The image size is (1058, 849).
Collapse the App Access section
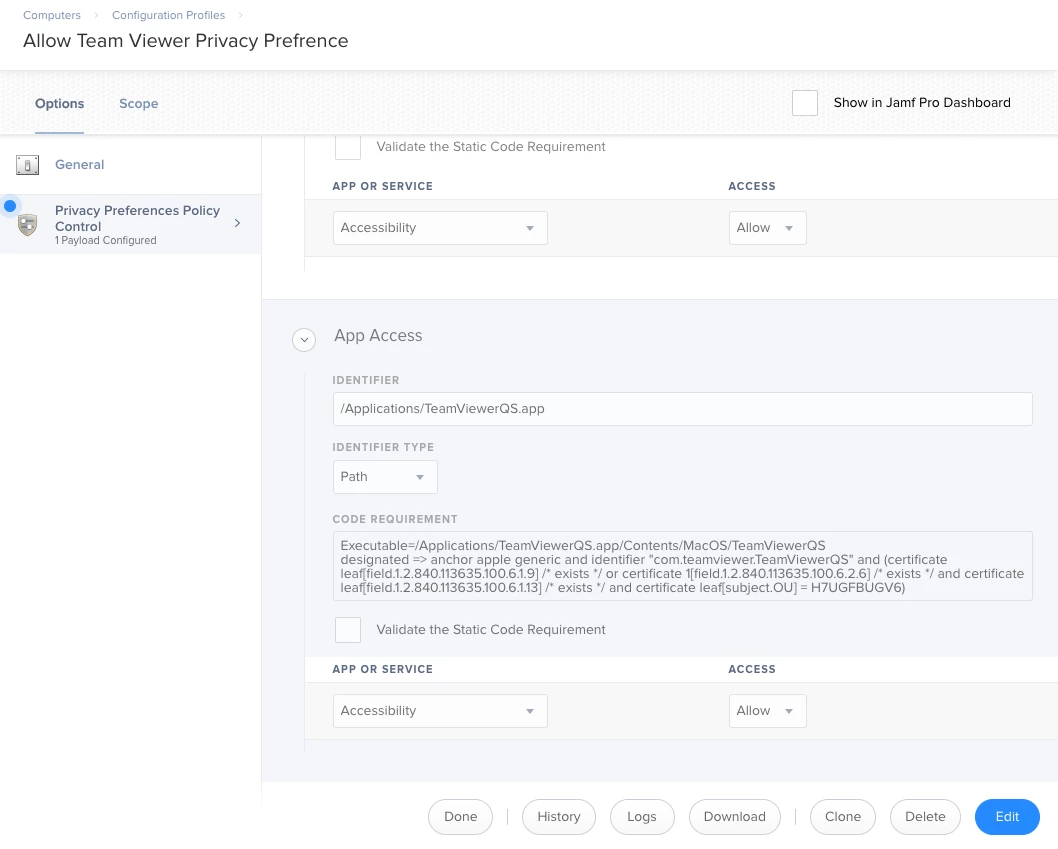tap(304, 339)
